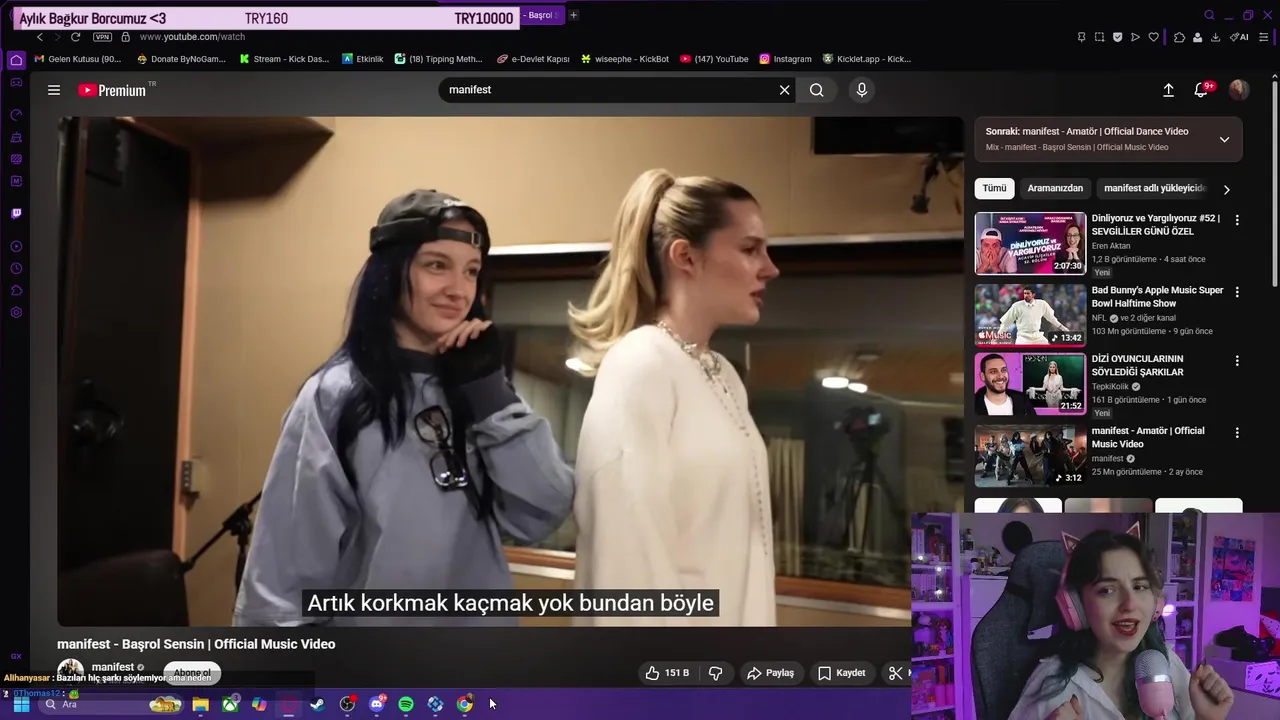
Task: Open options for manifest Amatör video
Action: point(1237,433)
